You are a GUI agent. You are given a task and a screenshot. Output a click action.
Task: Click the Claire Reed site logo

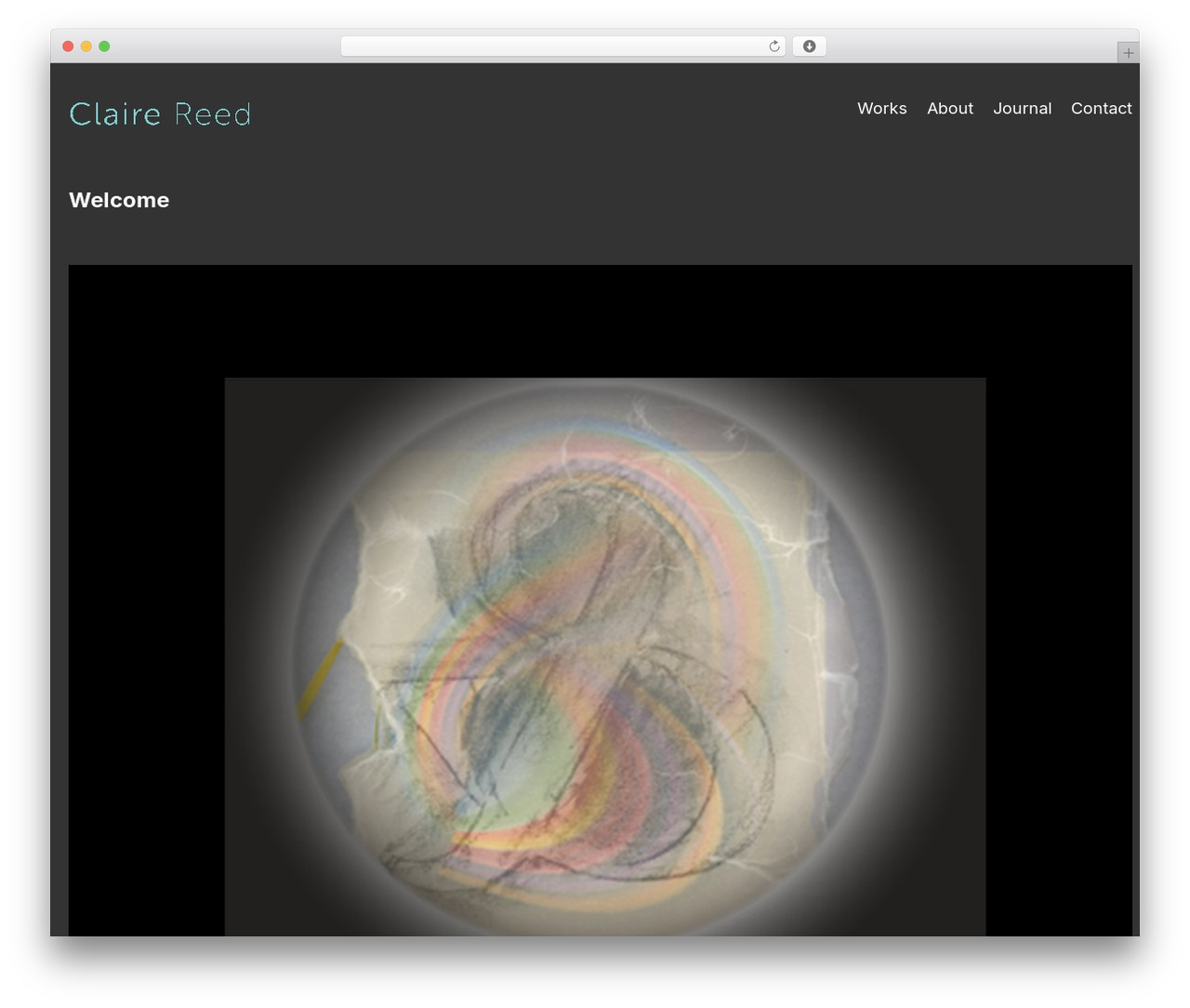click(160, 113)
